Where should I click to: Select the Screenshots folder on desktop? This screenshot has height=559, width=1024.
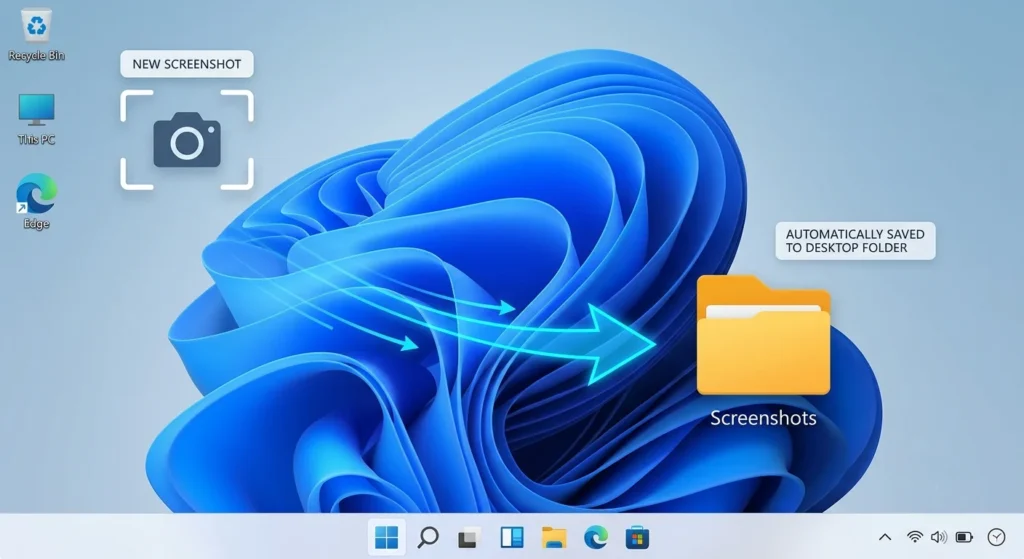(x=763, y=352)
